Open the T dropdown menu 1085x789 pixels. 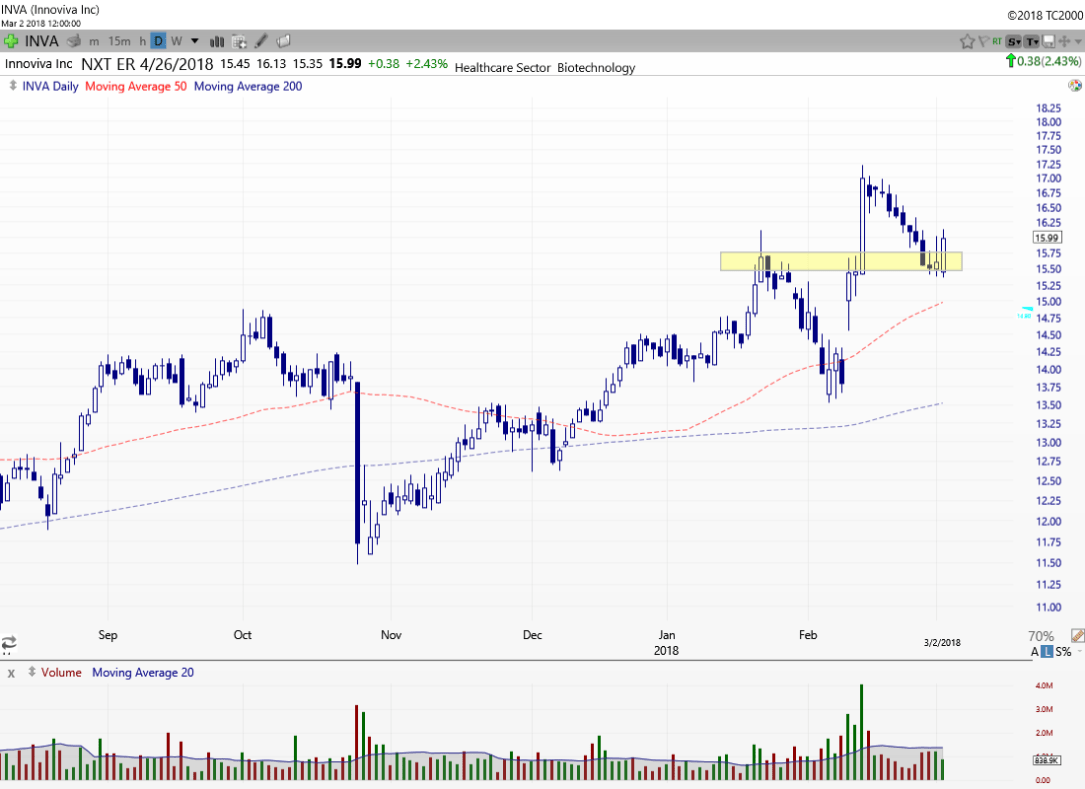coord(1031,41)
